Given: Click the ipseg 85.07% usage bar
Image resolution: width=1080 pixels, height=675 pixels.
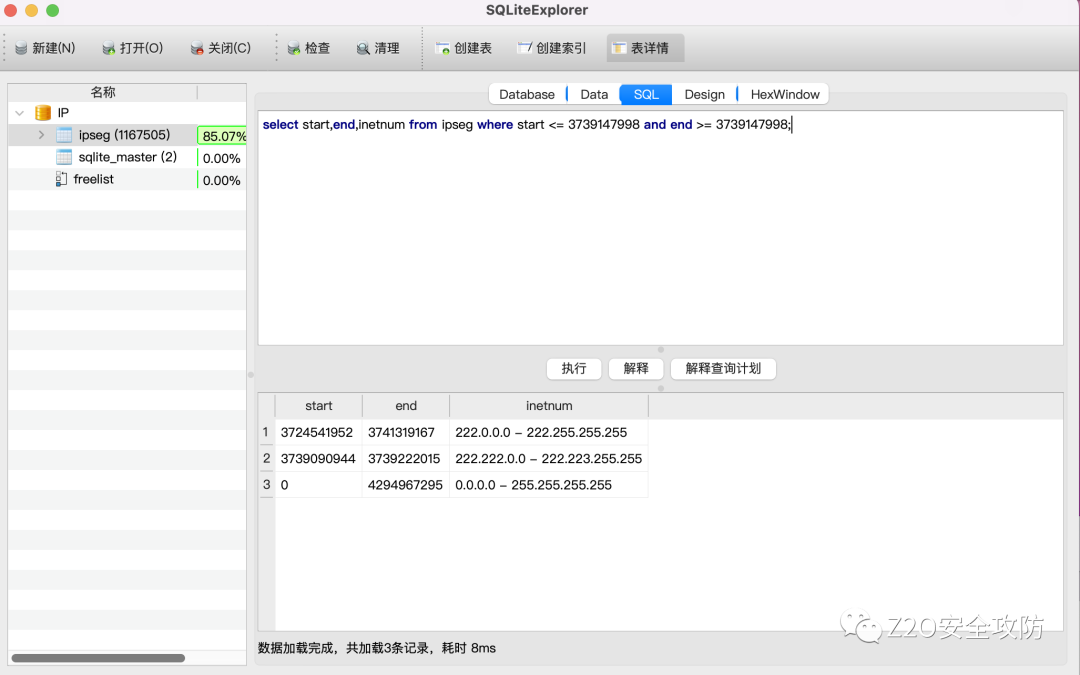Looking at the screenshot, I should tap(222, 136).
